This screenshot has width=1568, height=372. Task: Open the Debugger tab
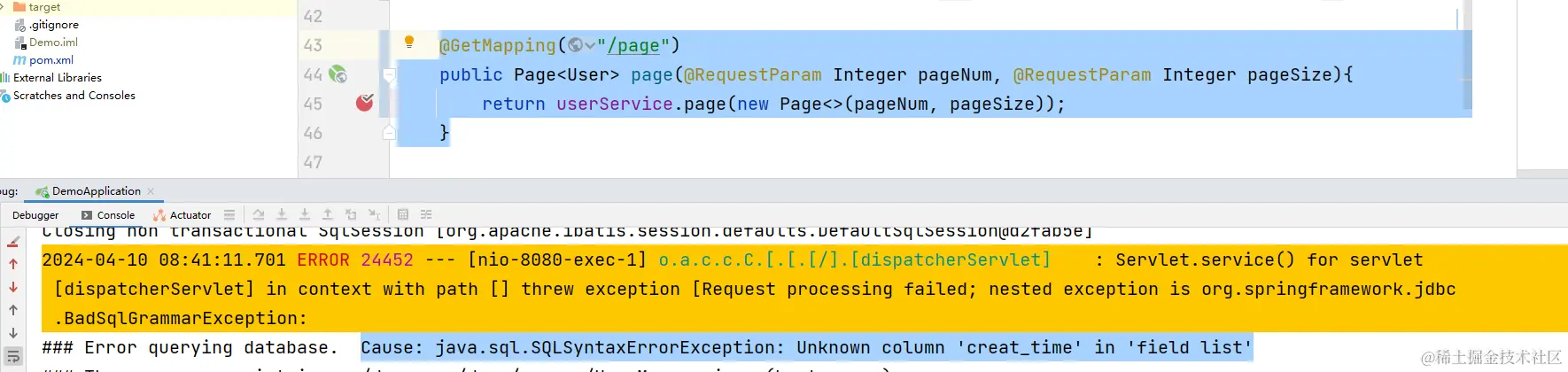(x=35, y=215)
